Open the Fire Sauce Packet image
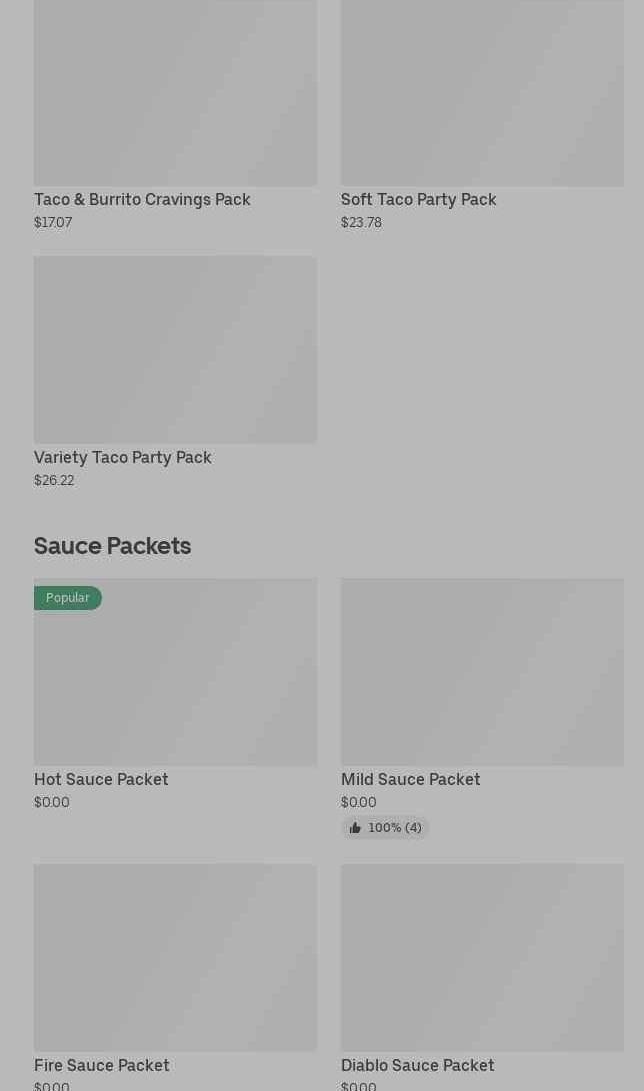The image size is (644, 1091). click(x=175, y=957)
